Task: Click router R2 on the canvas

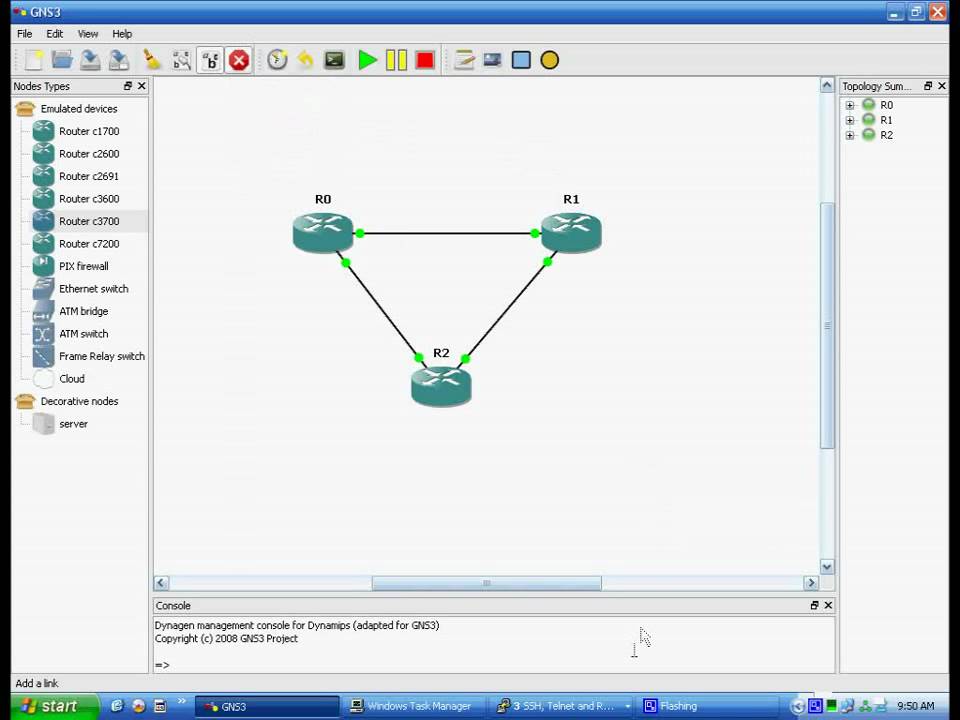Action: click(x=441, y=386)
